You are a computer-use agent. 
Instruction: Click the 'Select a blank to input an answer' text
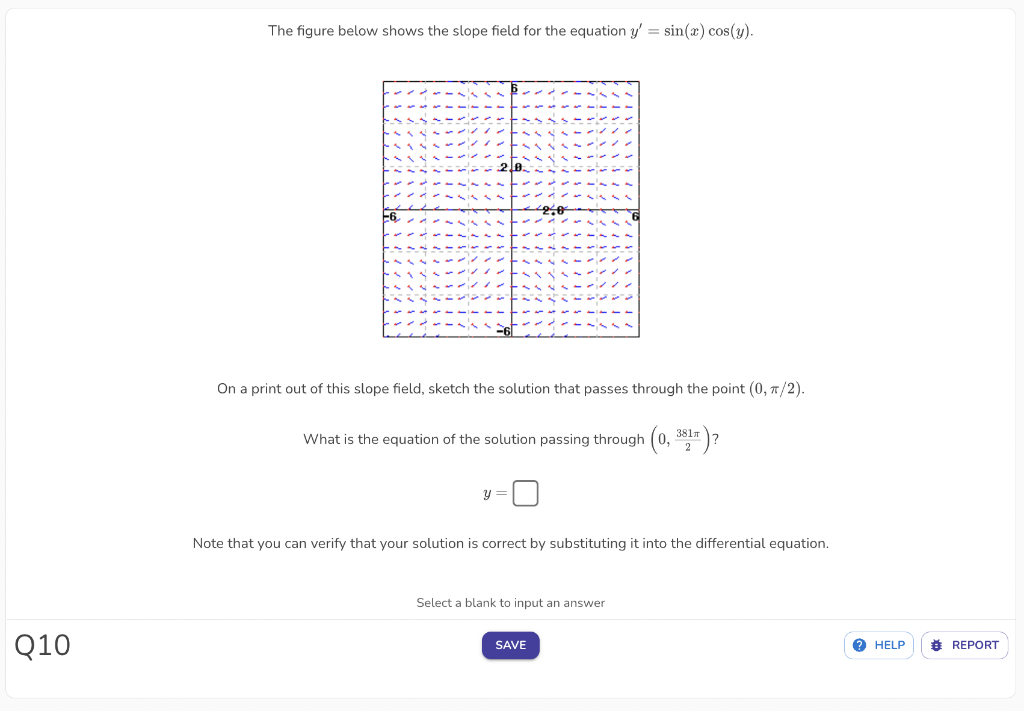click(x=511, y=603)
